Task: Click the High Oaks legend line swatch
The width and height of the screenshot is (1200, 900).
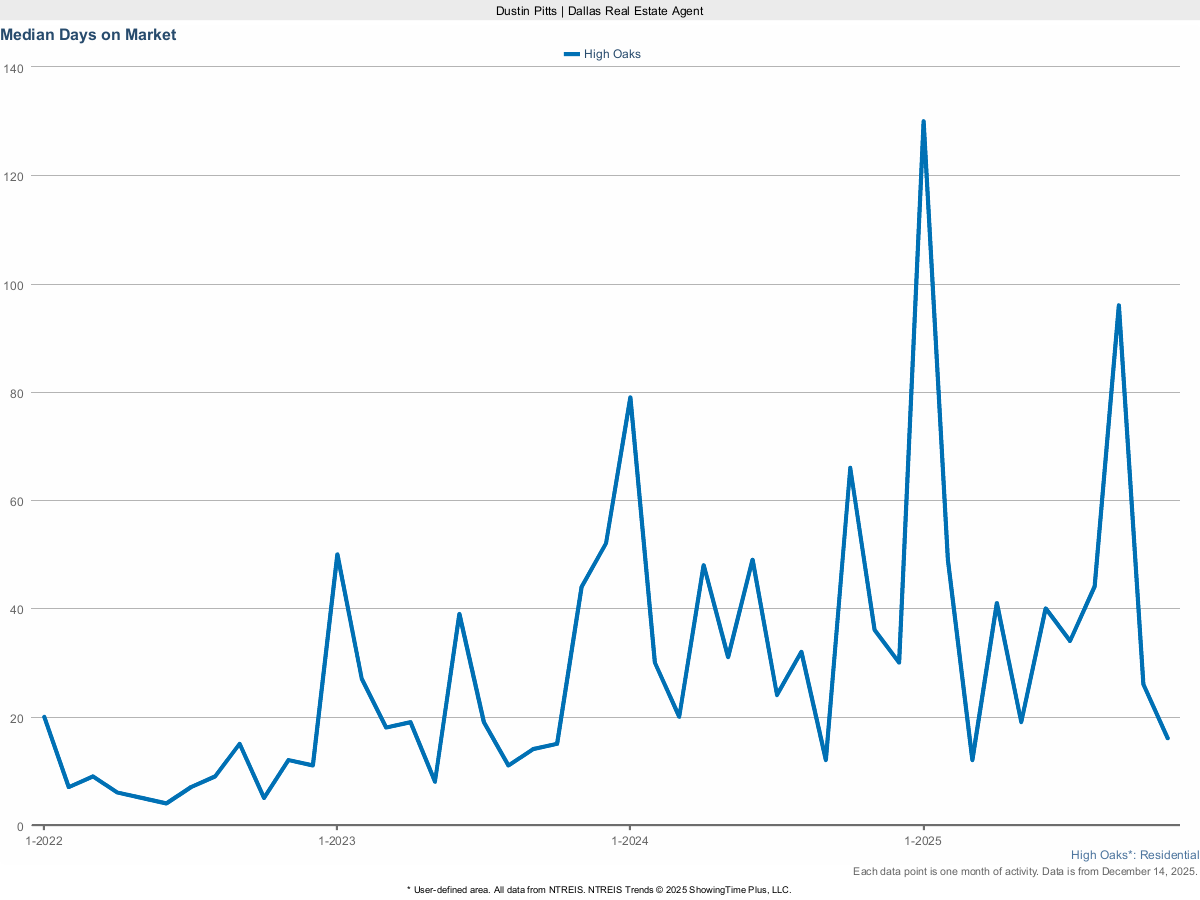Action: pos(571,54)
